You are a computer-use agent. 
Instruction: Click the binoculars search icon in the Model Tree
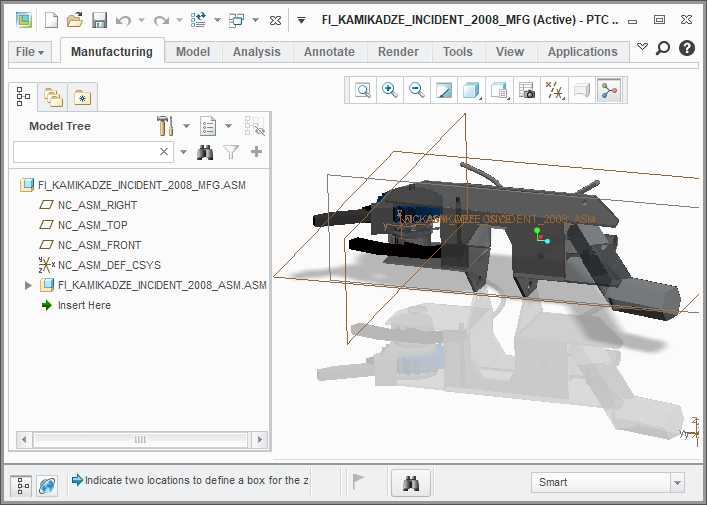(205, 152)
